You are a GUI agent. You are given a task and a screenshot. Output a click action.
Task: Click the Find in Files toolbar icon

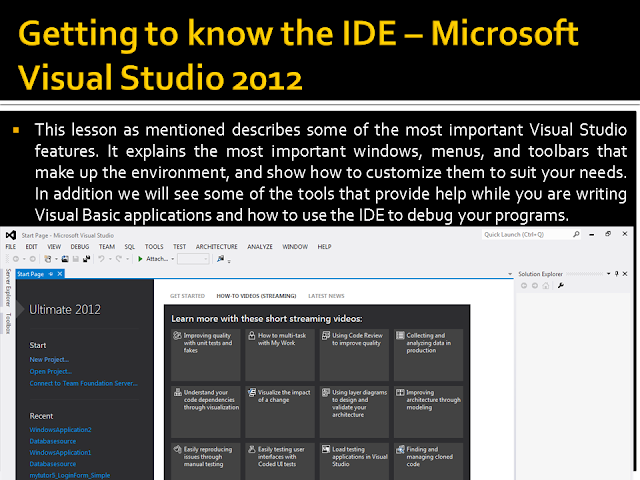coord(220,259)
